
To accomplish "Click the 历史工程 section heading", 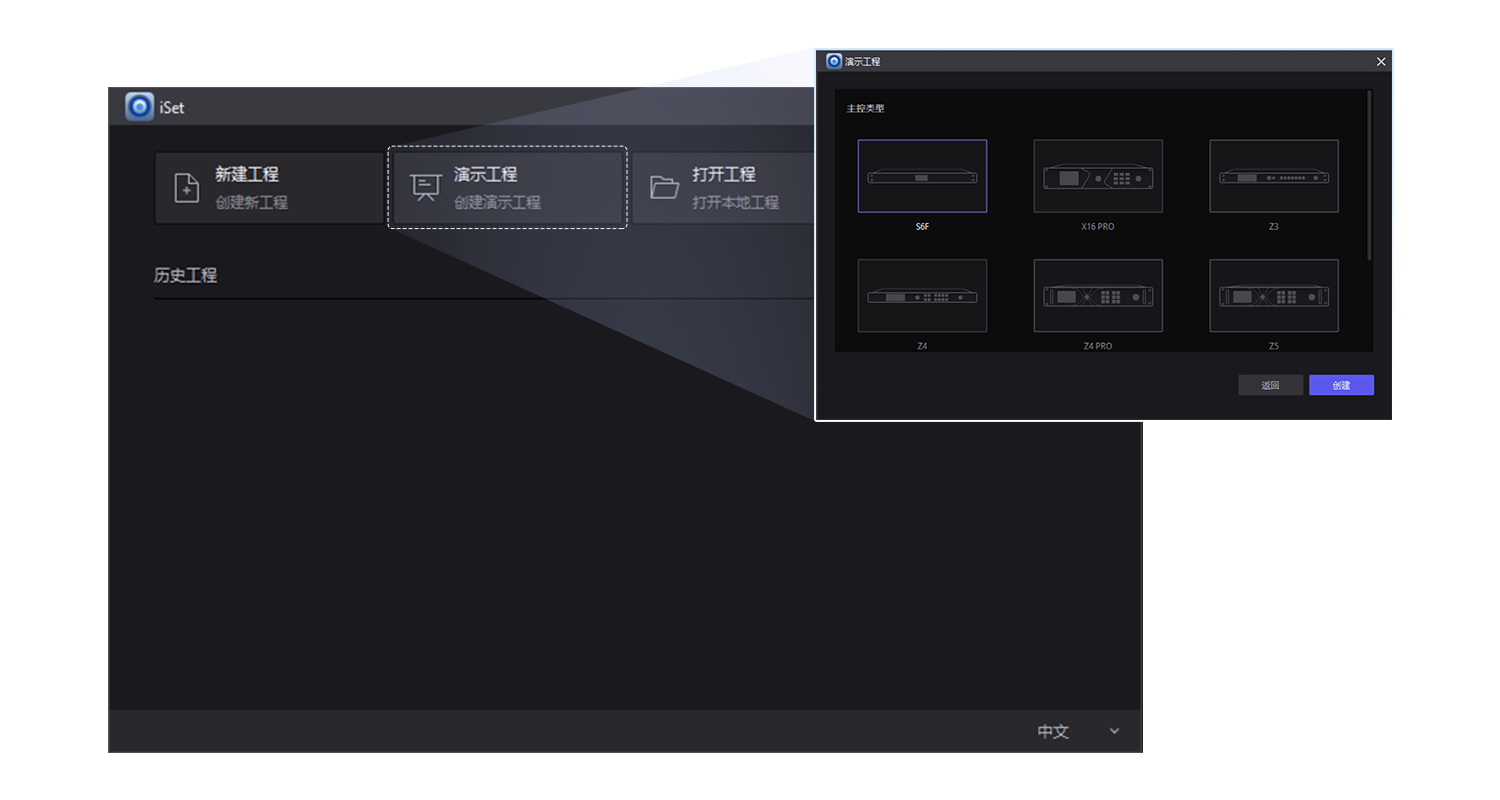I will [x=185, y=275].
